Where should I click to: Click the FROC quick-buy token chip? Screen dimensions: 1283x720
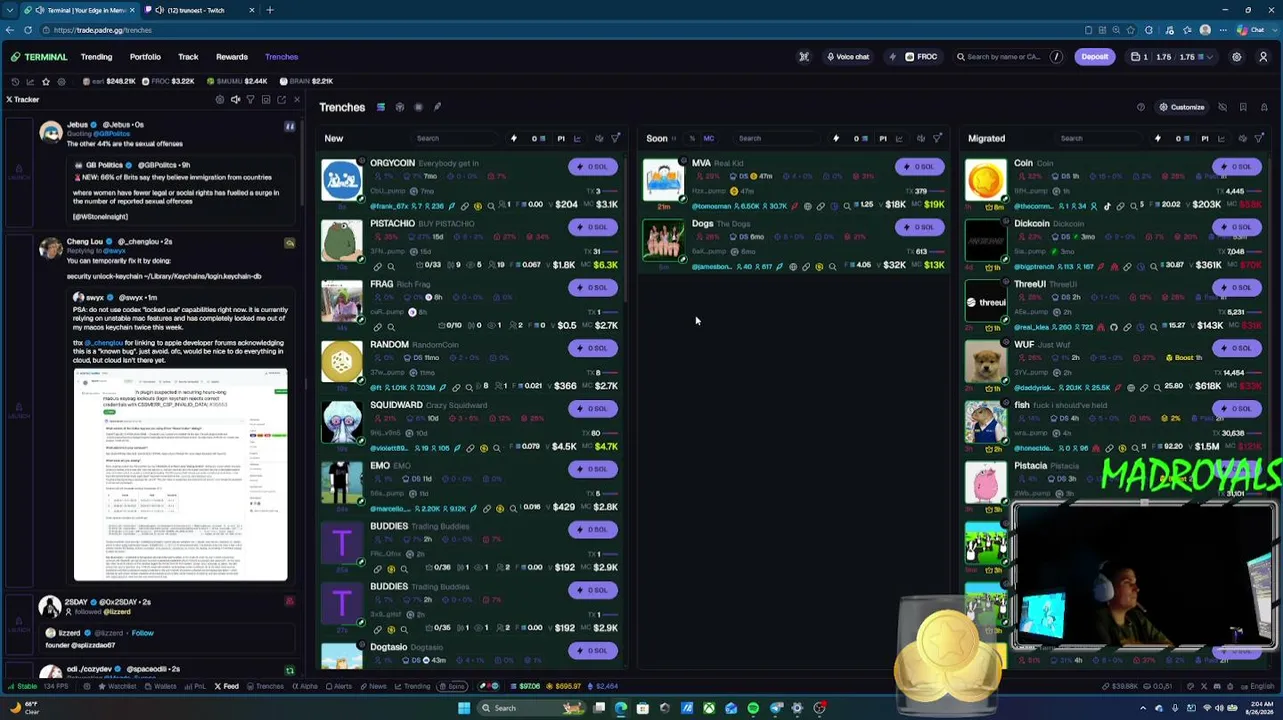(x=921, y=57)
